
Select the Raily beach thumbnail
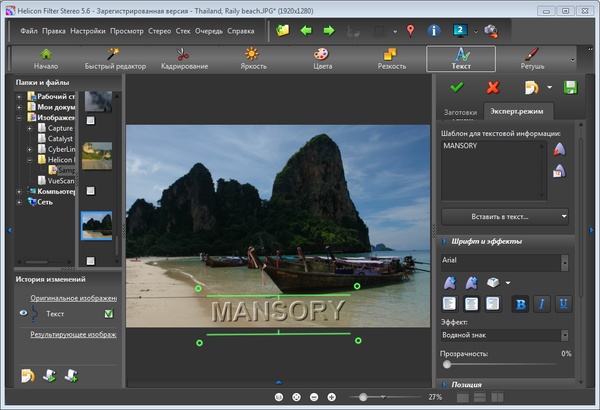[96, 225]
